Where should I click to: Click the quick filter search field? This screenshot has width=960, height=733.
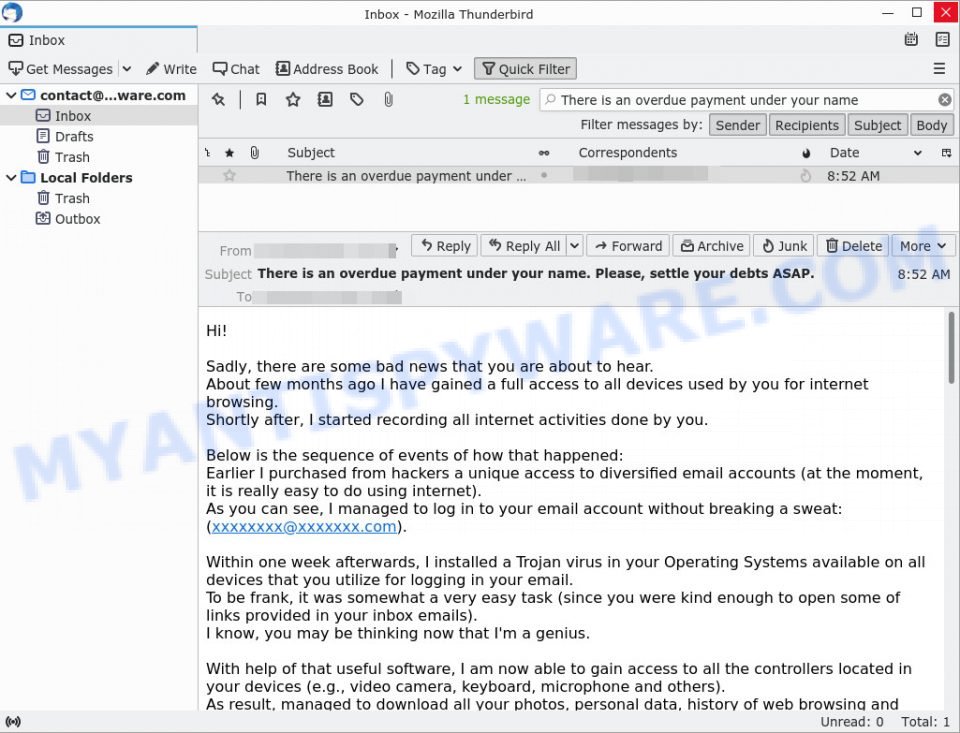pyautogui.click(x=746, y=100)
